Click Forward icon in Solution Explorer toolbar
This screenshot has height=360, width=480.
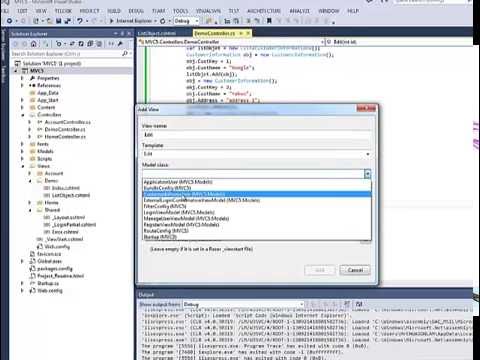[x=24, y=44]
